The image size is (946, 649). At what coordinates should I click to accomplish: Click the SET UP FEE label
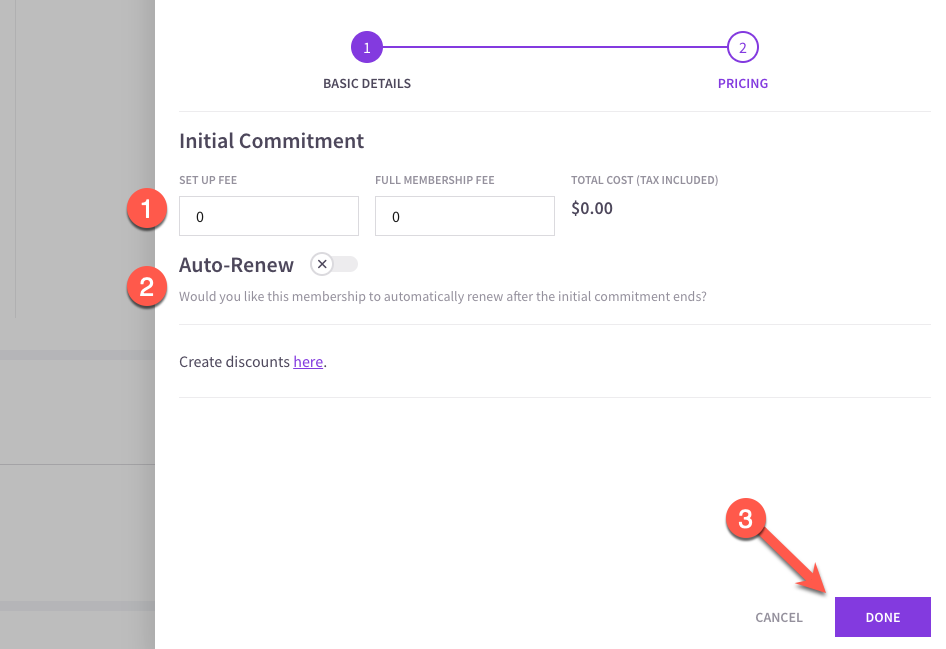(x=208, y=180)
